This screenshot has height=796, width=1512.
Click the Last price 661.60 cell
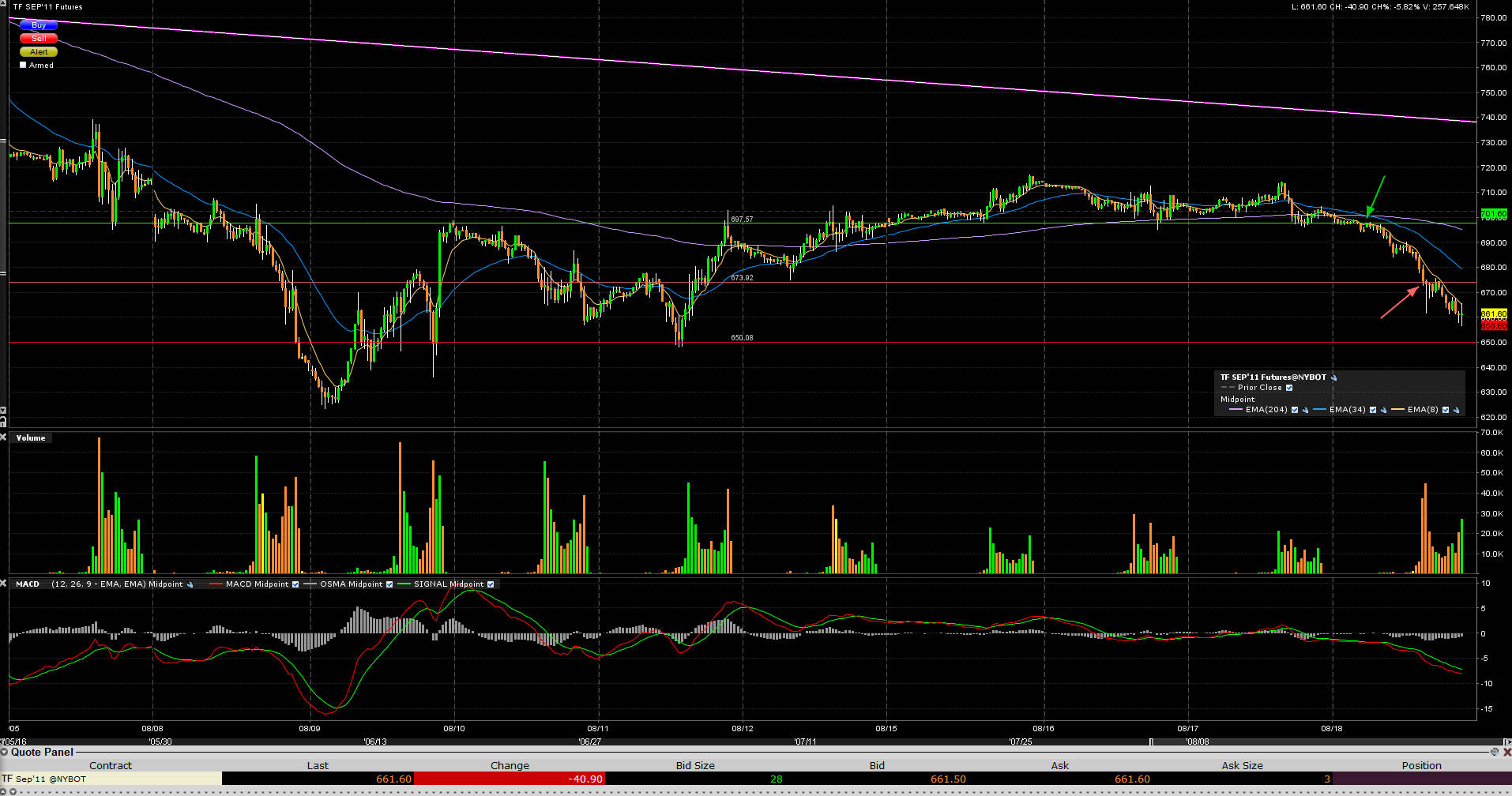[x=318, y=779]
